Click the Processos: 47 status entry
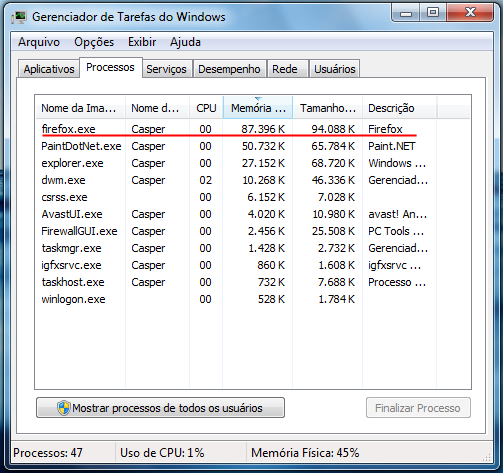Image resolution: width=503 pixels, height=473 pixels. pos(48,453)
